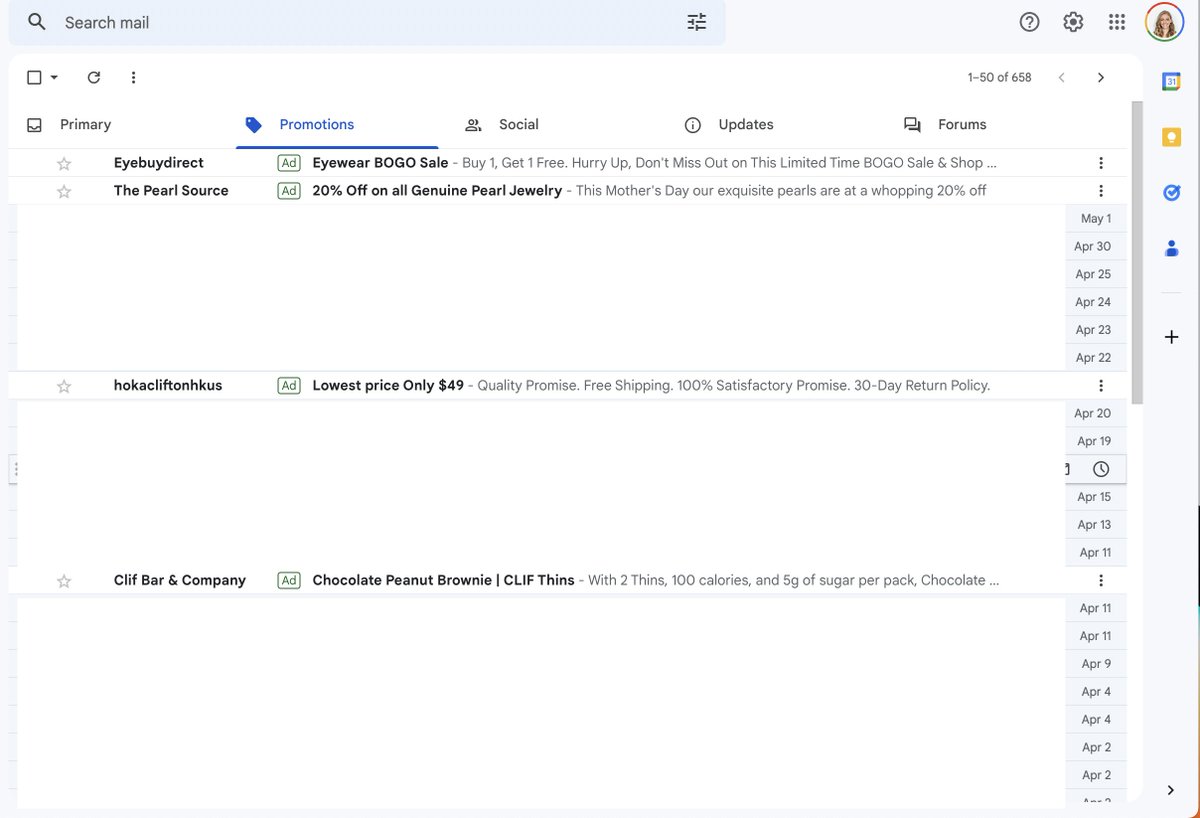Click the 1–50 of 658 counter
1200x818 pixels.
[x=999, y=77]
